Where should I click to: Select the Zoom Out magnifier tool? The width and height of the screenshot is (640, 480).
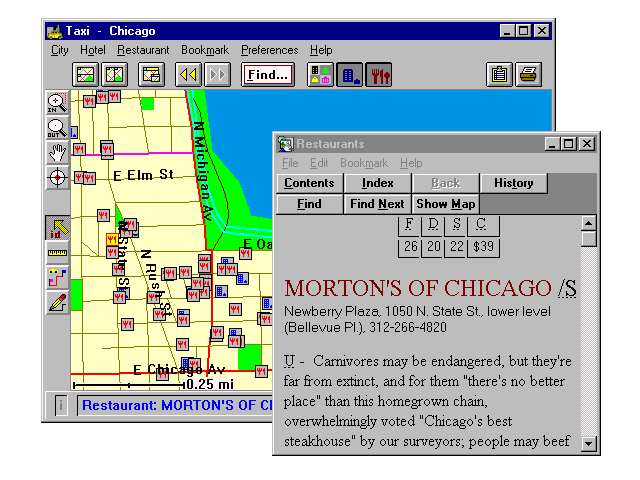tap(57, 128)
